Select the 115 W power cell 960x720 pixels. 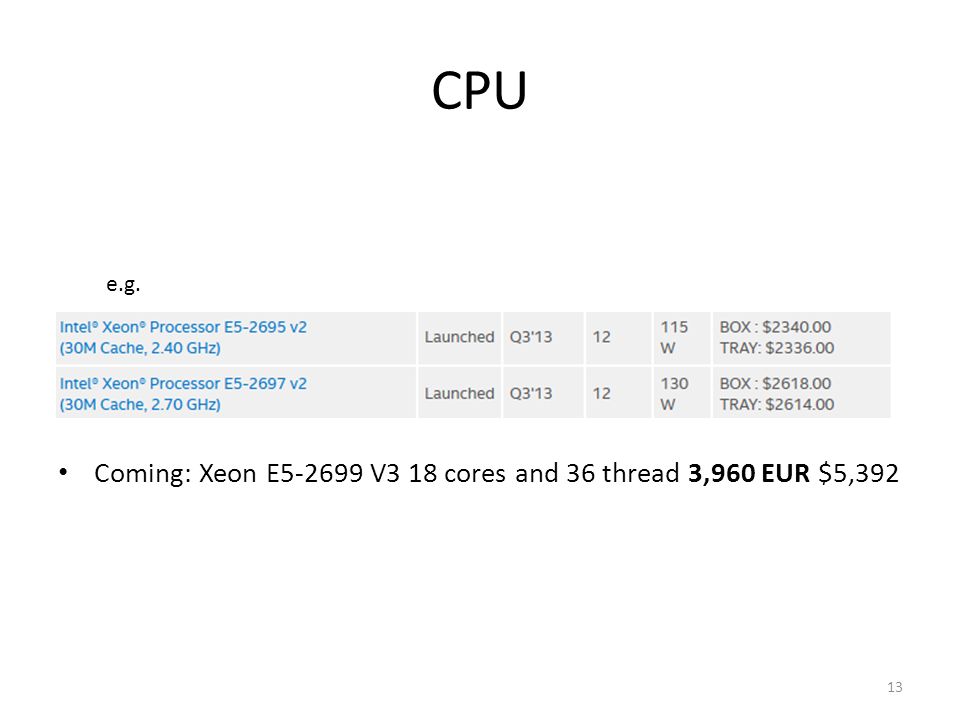[x=674, y=337]
